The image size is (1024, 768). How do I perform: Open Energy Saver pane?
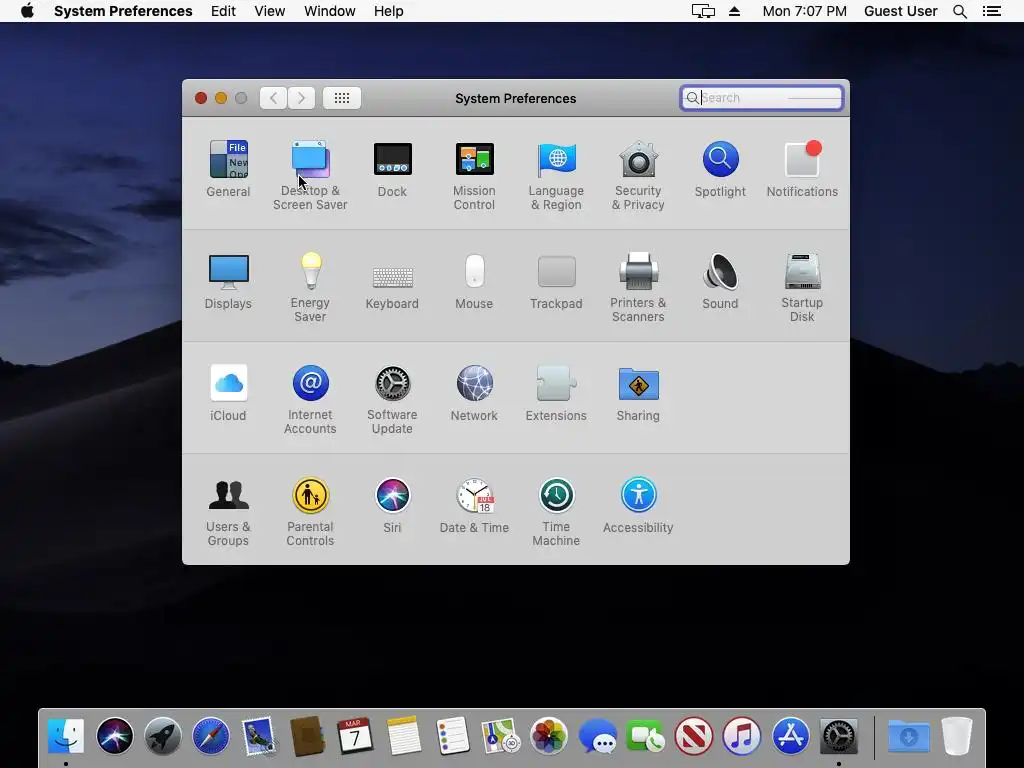310,287
